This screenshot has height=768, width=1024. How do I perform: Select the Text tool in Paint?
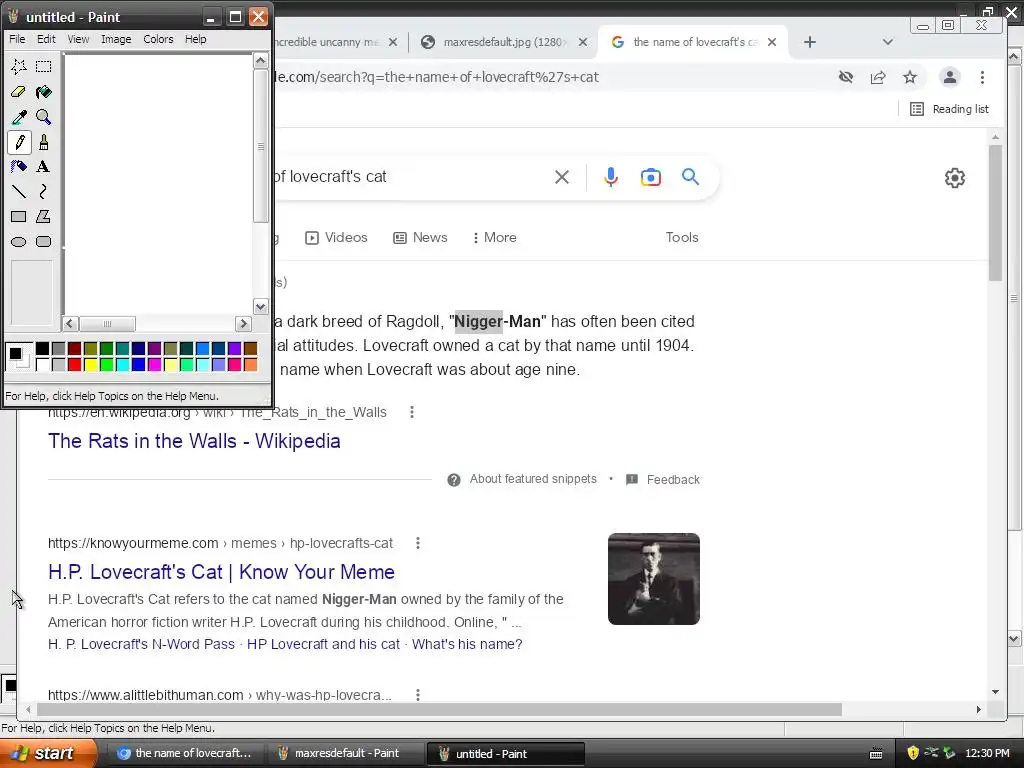[44, 167]
